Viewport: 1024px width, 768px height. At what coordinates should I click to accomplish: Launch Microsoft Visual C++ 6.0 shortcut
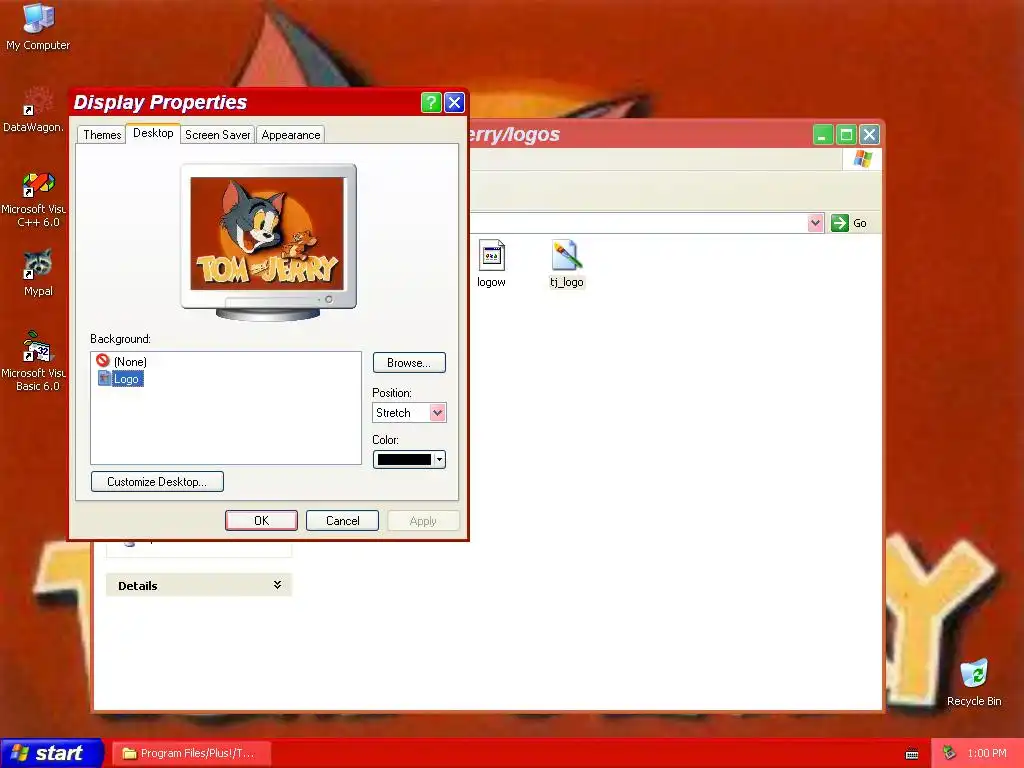point(35,199)
